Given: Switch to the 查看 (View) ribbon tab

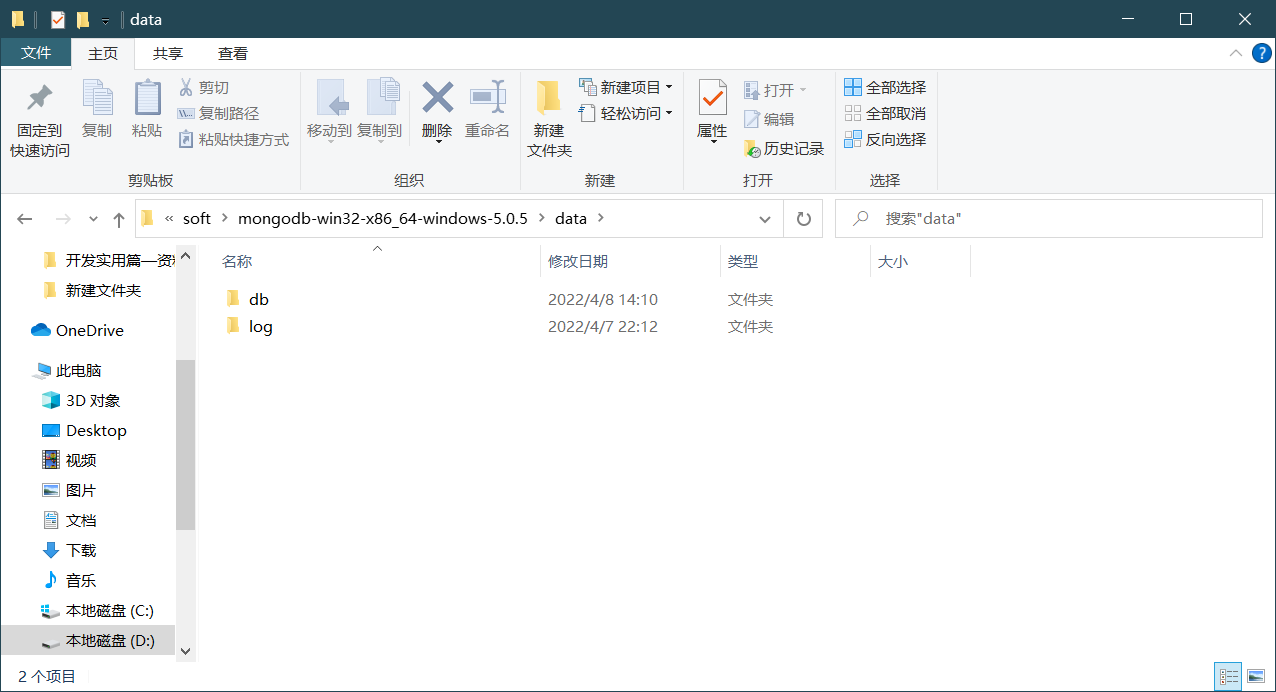Looking at the screenshot, I should tap(234, 53).
